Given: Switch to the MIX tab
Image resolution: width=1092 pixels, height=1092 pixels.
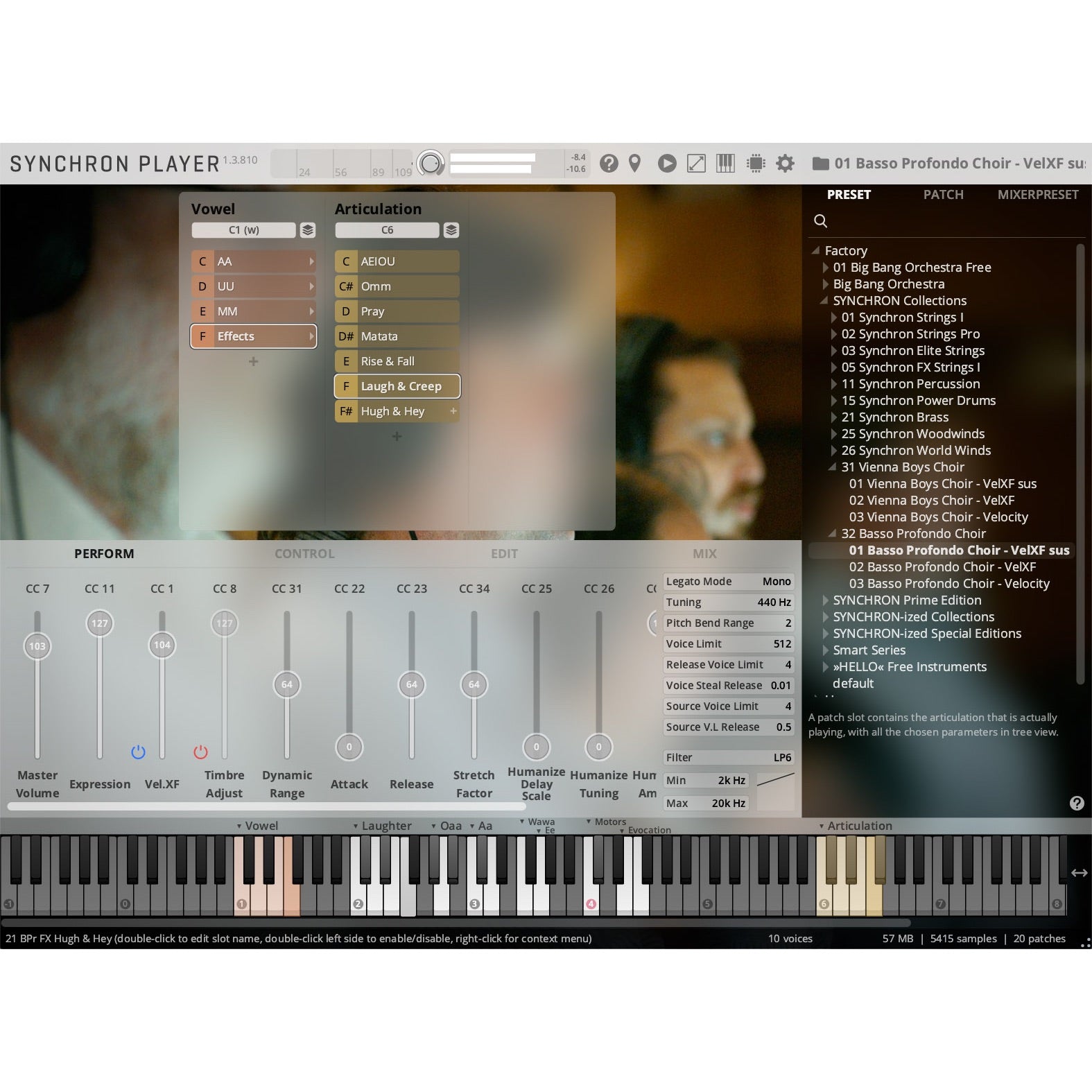Looking at the screenshot, I should 704,553.
